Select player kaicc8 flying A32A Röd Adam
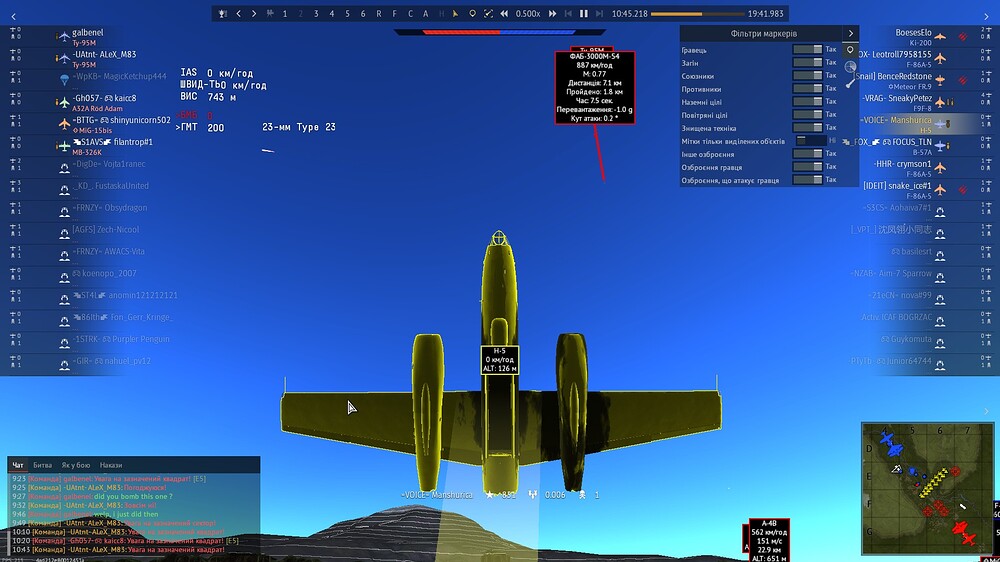This screenshot has height=562, width=1000. [104, 98]
